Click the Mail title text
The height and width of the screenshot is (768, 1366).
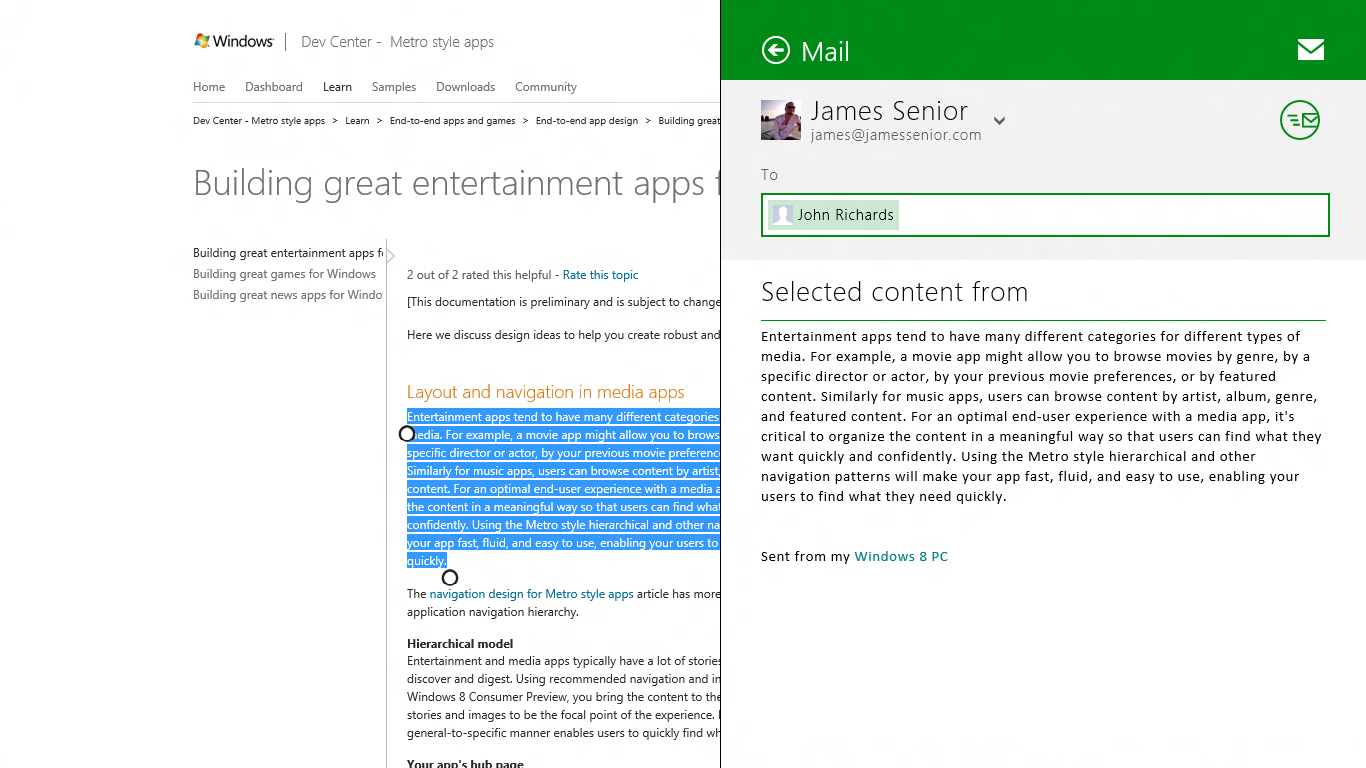tap(825, 52)
